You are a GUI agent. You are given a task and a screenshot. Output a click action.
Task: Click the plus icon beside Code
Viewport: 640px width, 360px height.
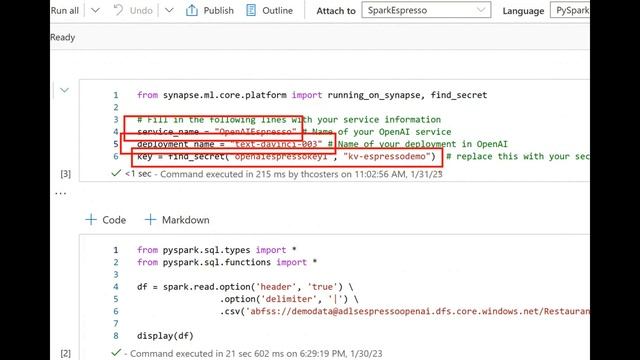pyautogui.click(x=91, y=220)
